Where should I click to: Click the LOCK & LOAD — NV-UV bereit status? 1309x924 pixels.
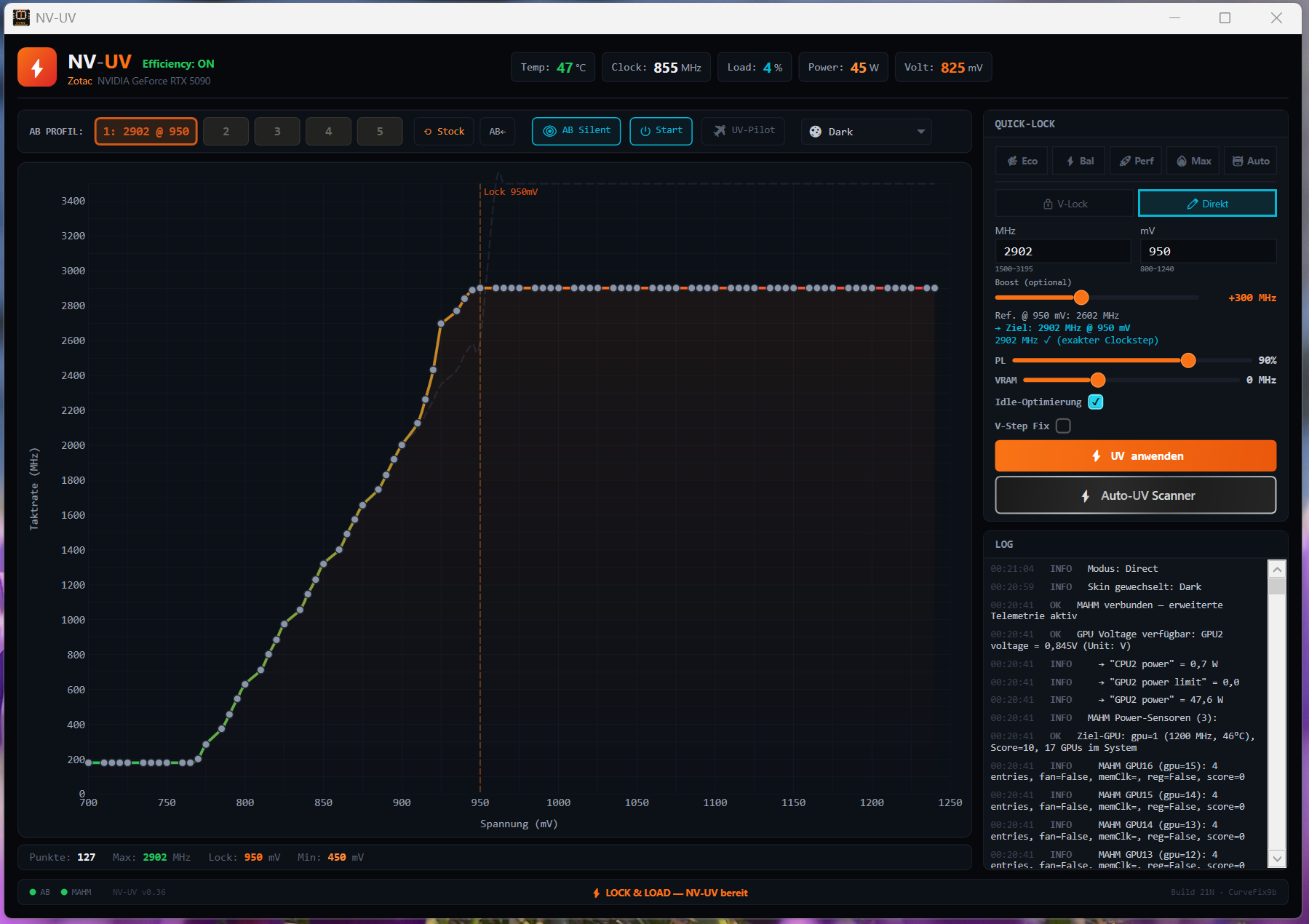(x=670, y=893)
